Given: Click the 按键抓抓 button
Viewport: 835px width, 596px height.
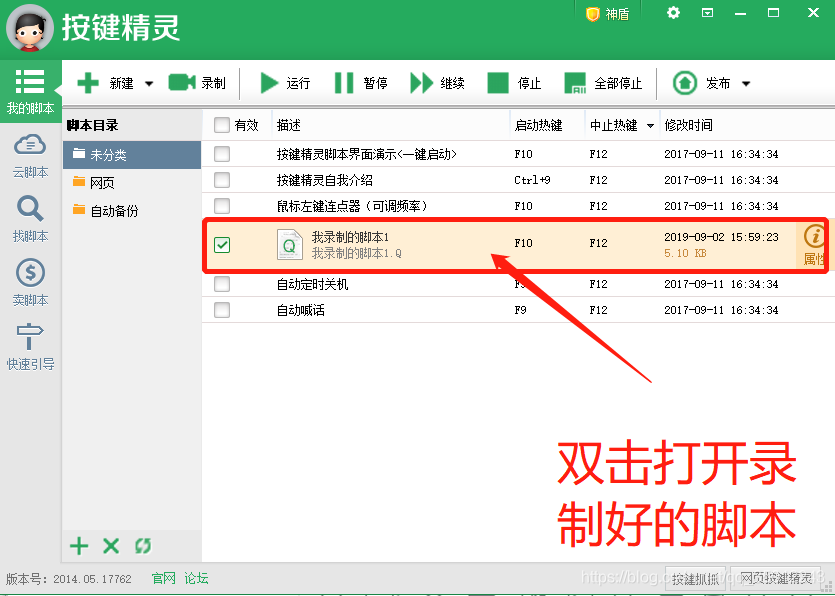Looking at the screenshot, I should (x=697, y=578).
